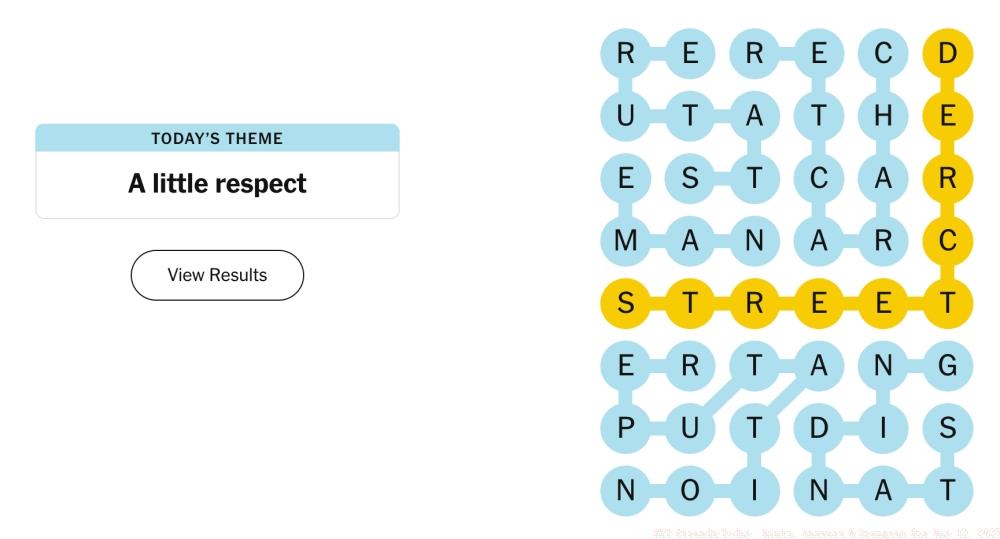Select the yellow letter D tile
The image size is (1000, 539).
point(948,53)
